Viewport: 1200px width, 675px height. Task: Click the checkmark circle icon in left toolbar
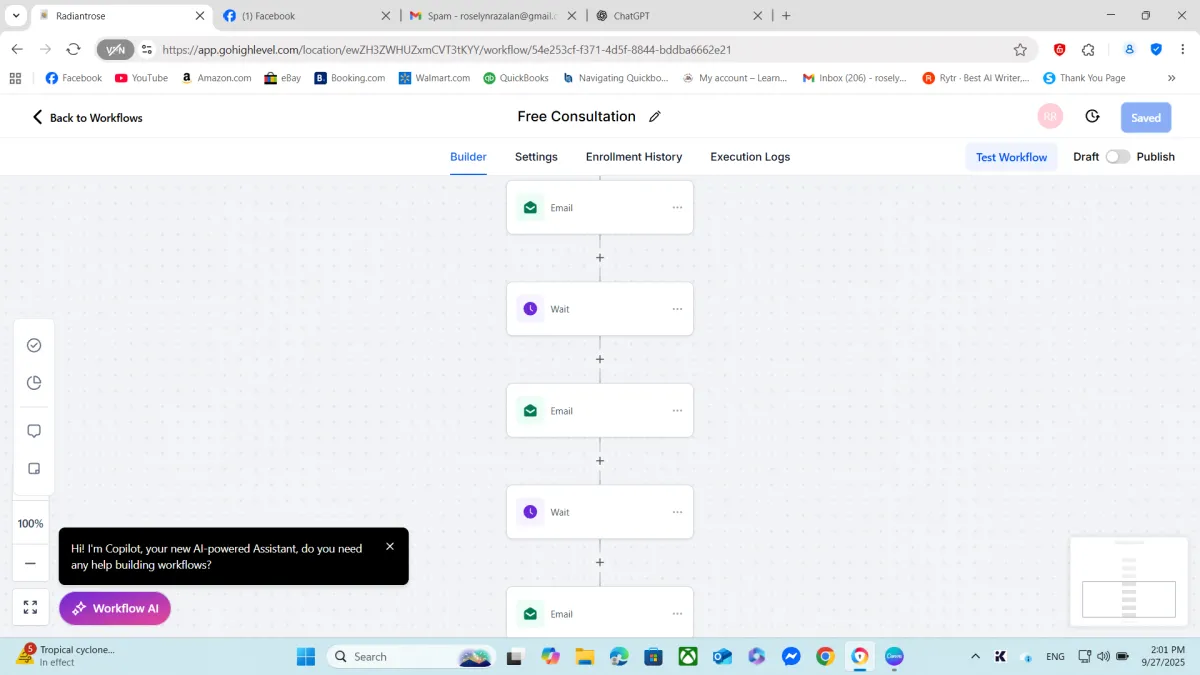click(34, 345)
